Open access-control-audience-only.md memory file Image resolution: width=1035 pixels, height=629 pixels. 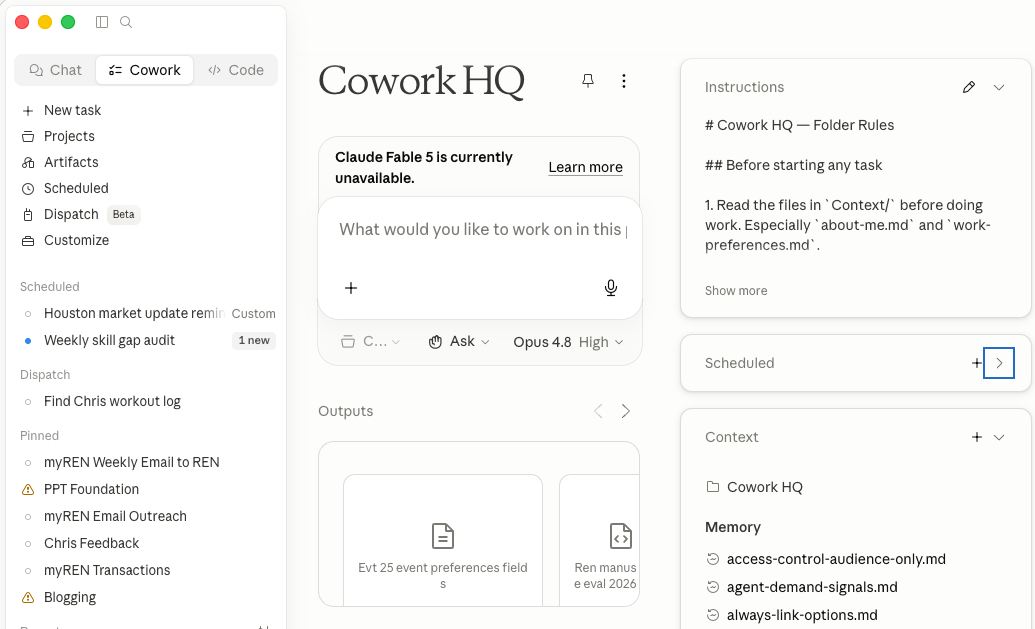pos(826,559)
